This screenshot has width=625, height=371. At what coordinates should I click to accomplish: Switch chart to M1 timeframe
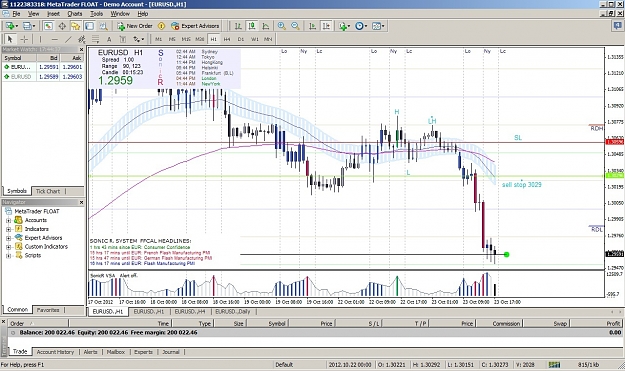coord(159,39)
